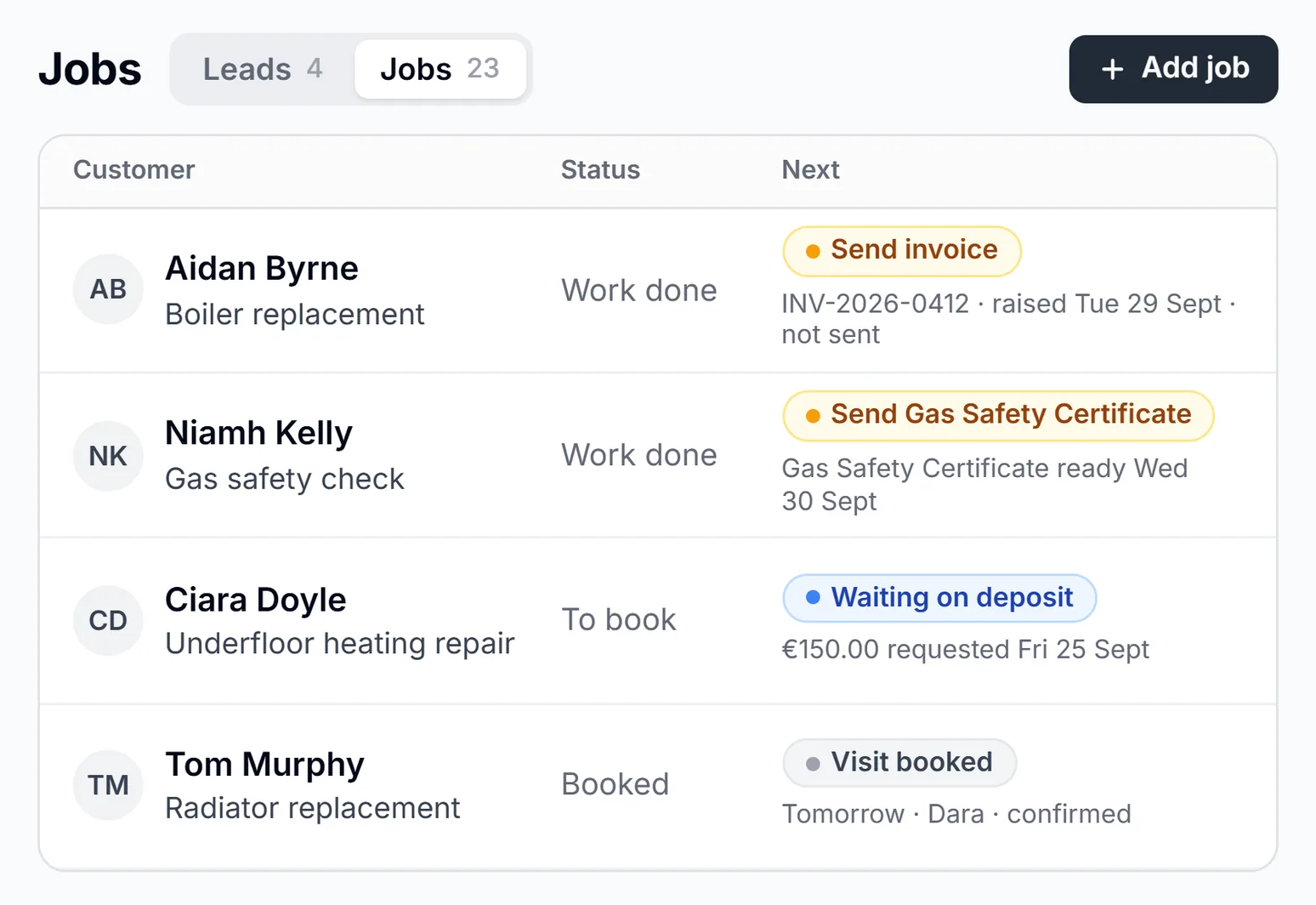Click the CD avatar for Ciara Doyle
The width and height of the screenshot is (1316, 905).
coord(108,620)
